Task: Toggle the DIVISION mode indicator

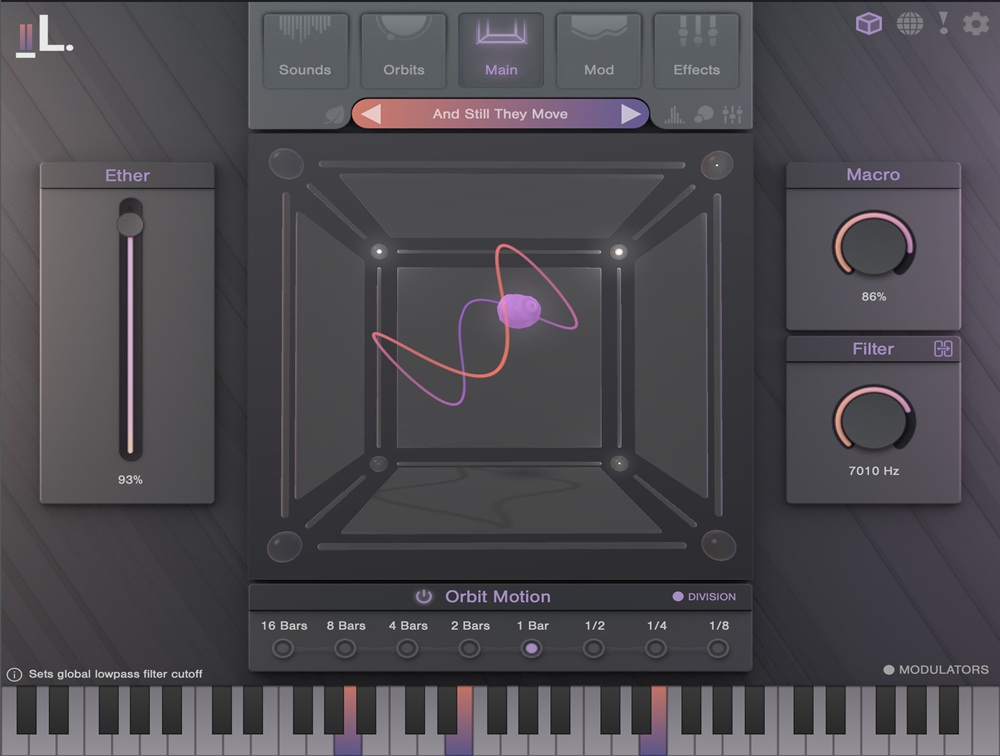Action: tap(678, 597)
